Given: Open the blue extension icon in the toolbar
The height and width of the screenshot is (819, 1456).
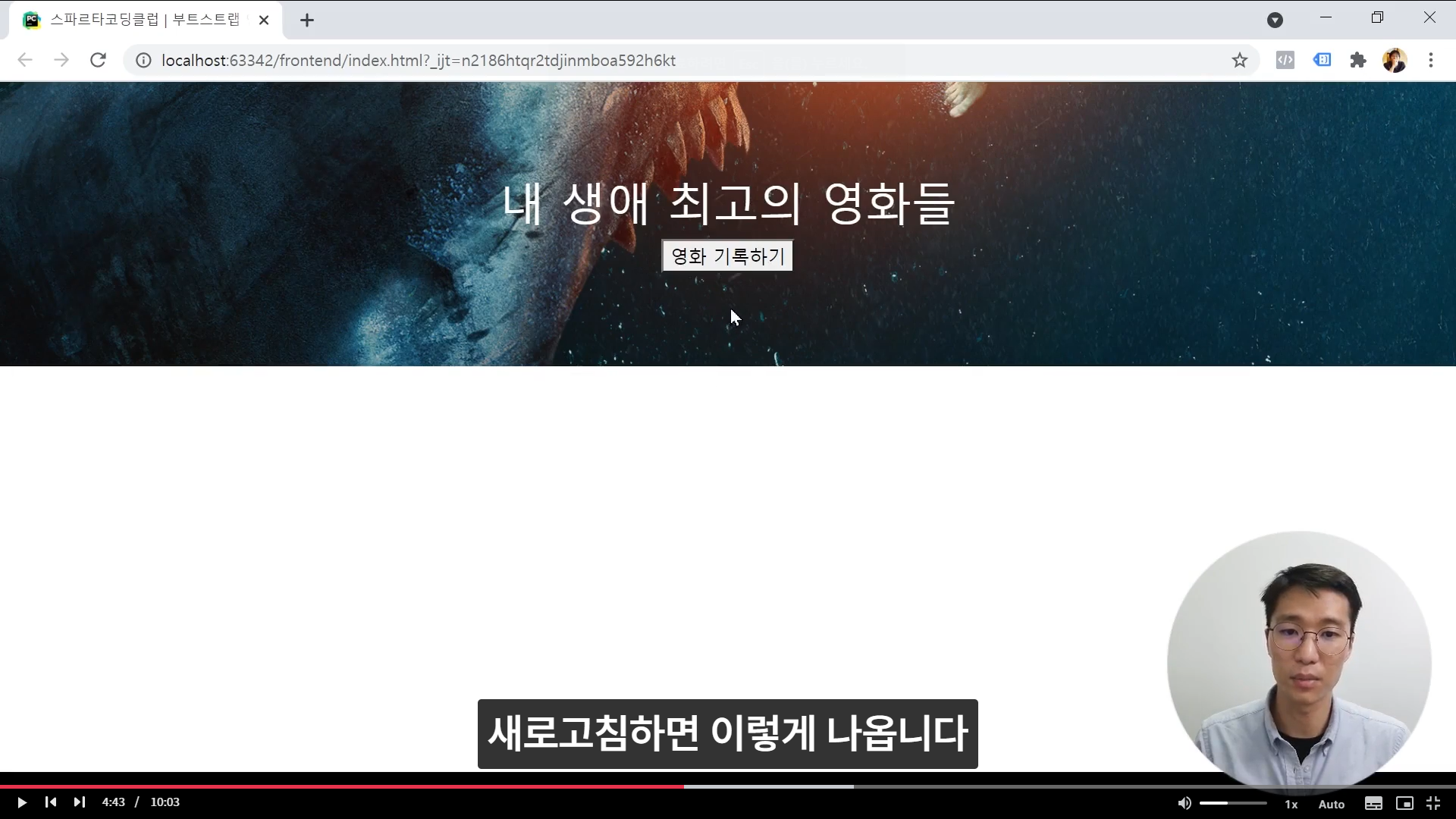Looking at the screenshot, I should click(1322, 59).
